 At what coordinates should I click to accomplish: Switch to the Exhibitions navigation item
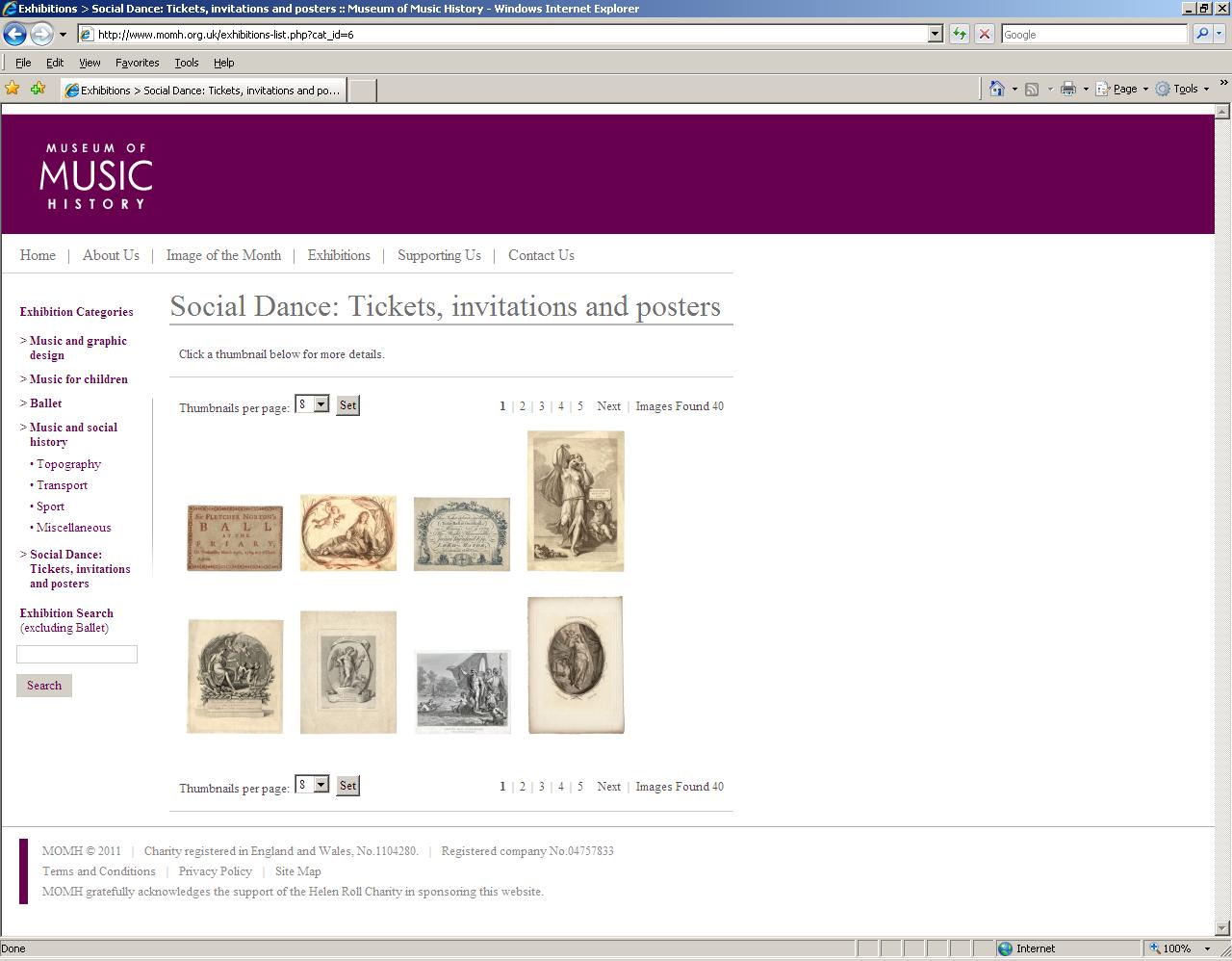[x=339, y=255]
